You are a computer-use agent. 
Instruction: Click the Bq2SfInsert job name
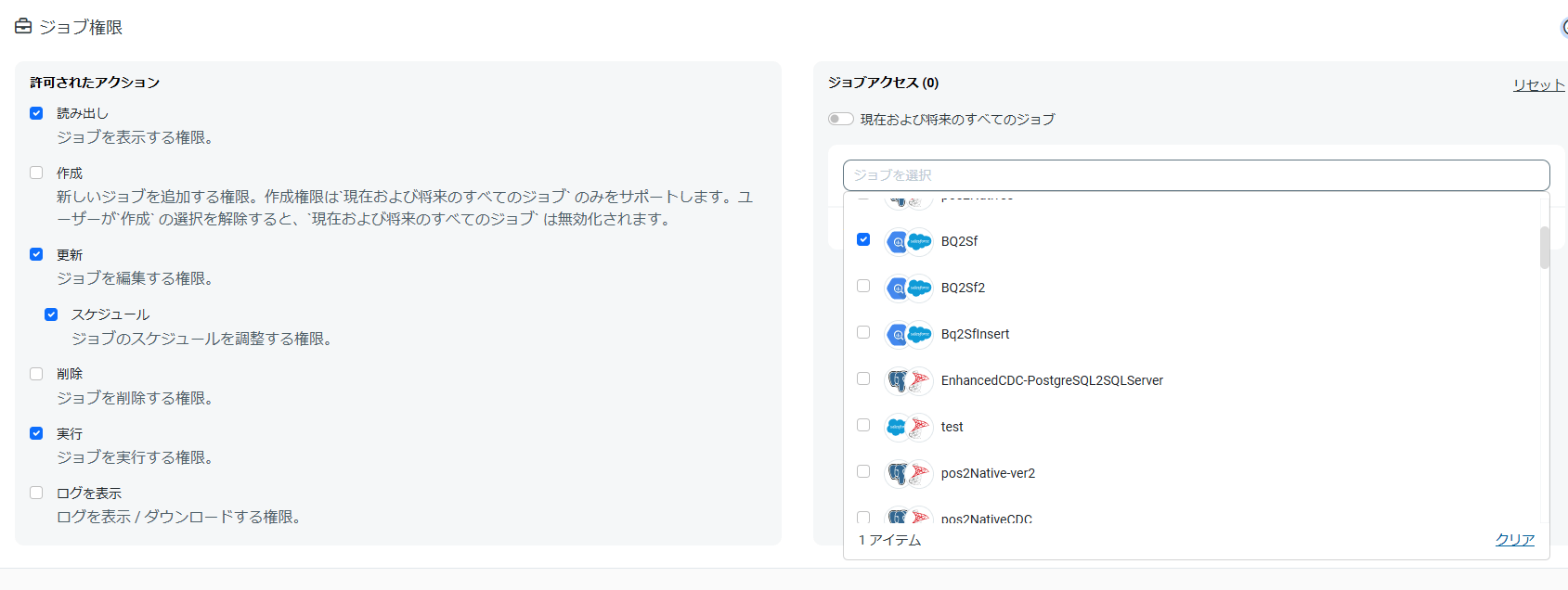(975, 334)
